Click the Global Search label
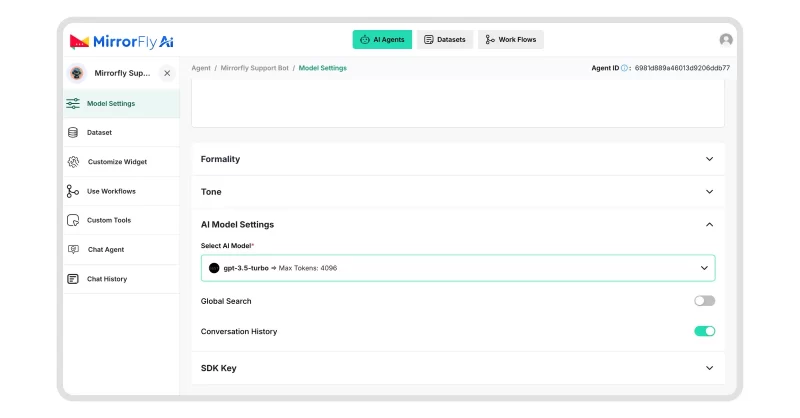 click(226, 301)
